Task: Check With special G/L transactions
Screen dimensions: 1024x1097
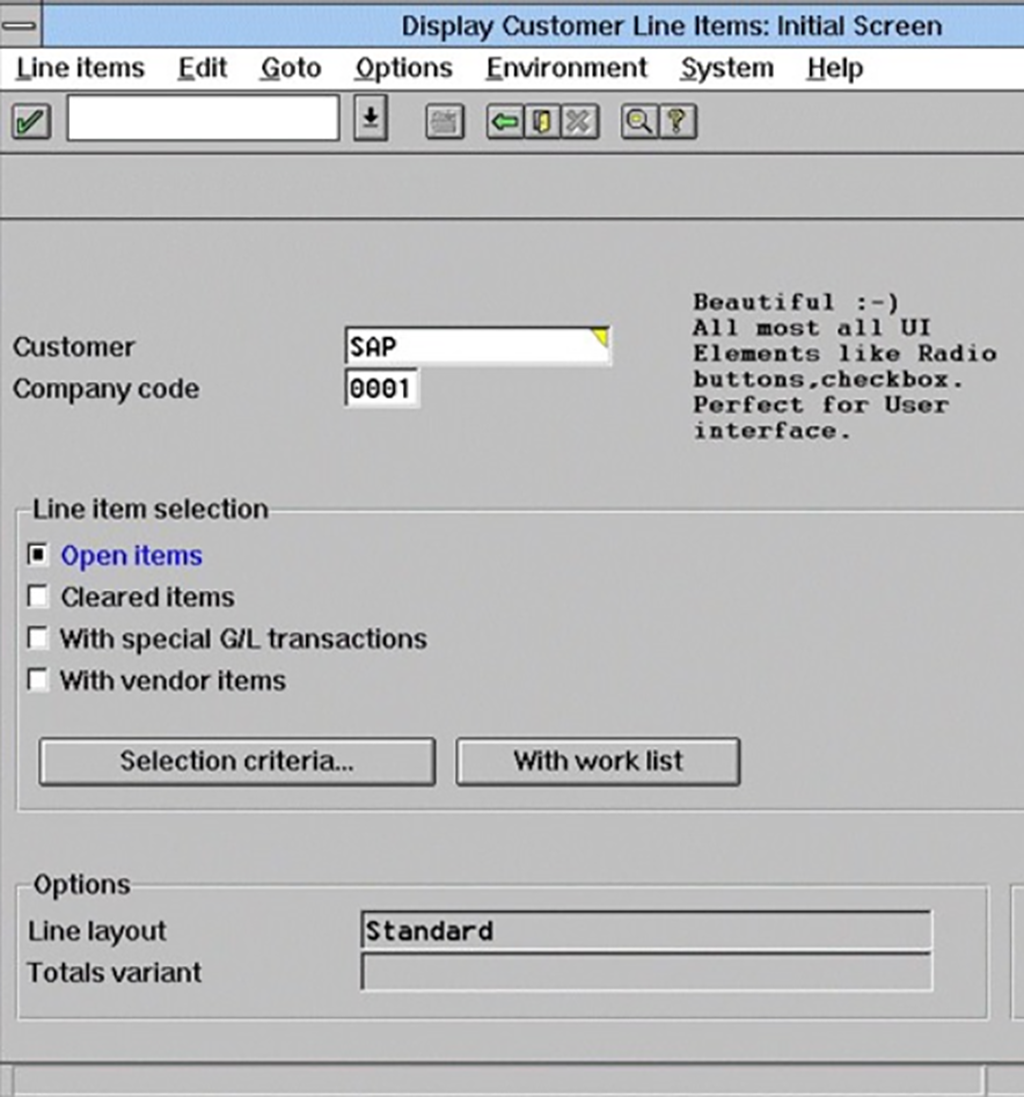Action: click(x=38, y=639)
